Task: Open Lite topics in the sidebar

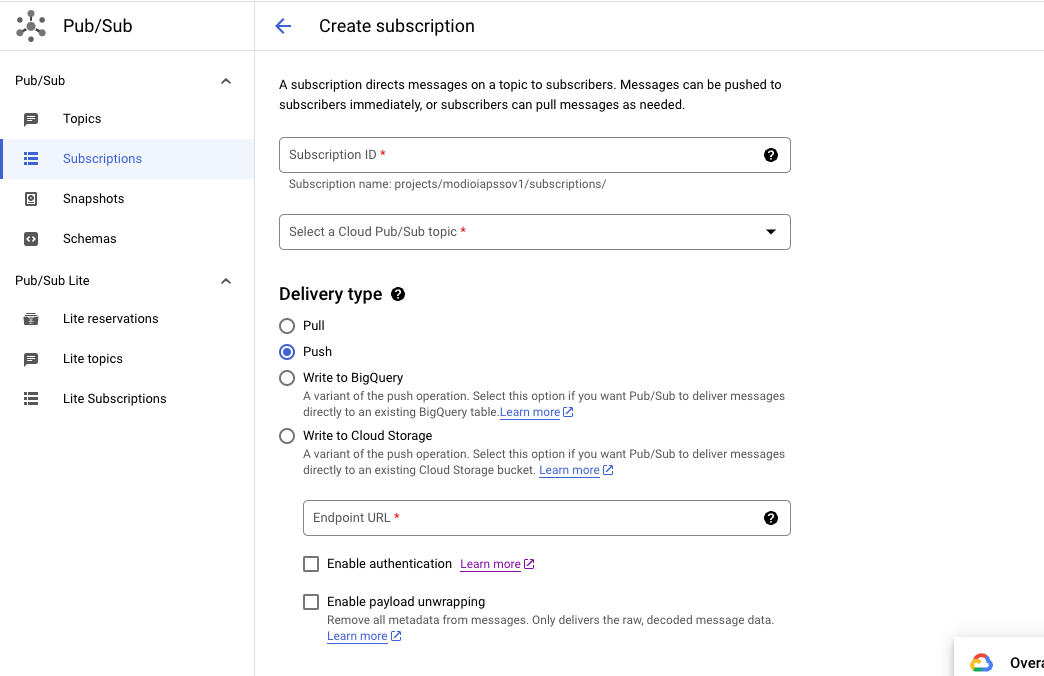Action: 127,358
